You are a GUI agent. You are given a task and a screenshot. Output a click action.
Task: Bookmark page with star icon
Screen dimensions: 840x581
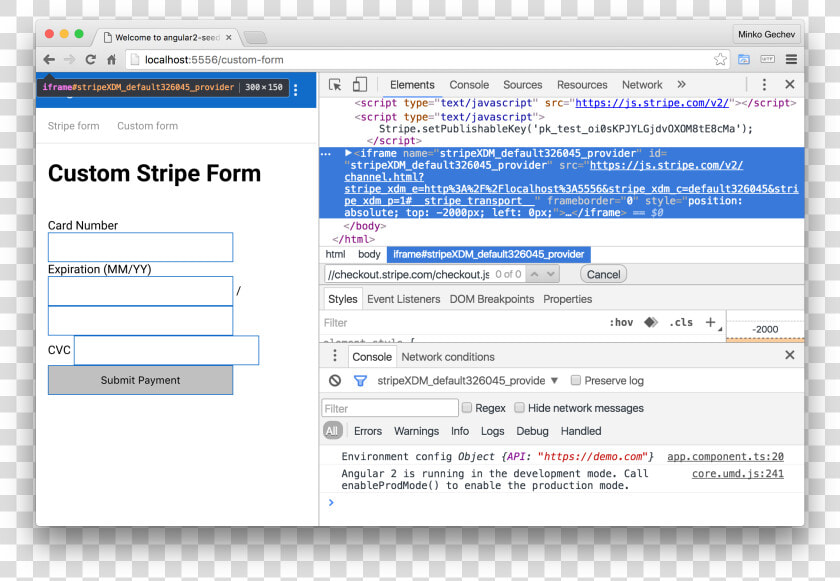(720, 59)
